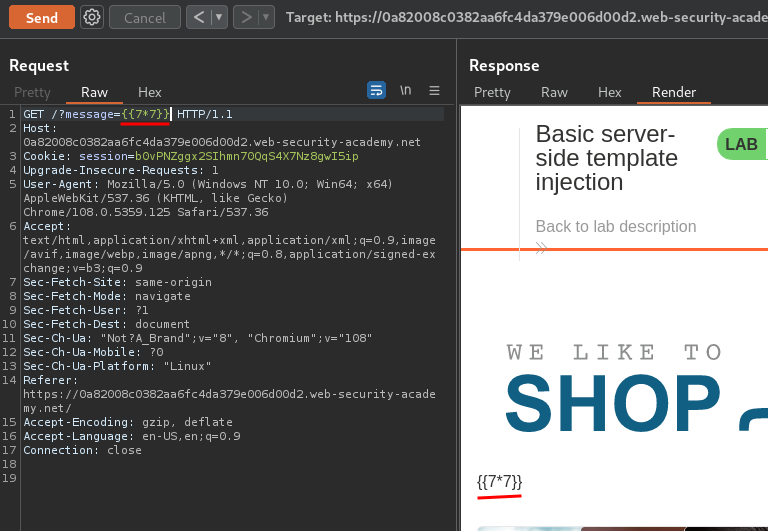
Task: Select the Response Hex tab
Action: (x=609, y=92)
